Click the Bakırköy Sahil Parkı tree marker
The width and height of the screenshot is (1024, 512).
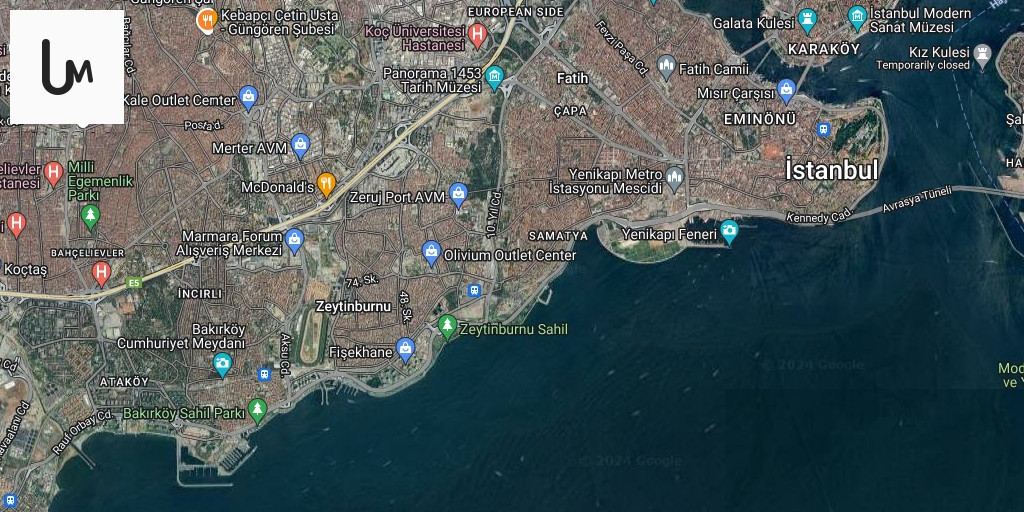(x=258, y=411)
